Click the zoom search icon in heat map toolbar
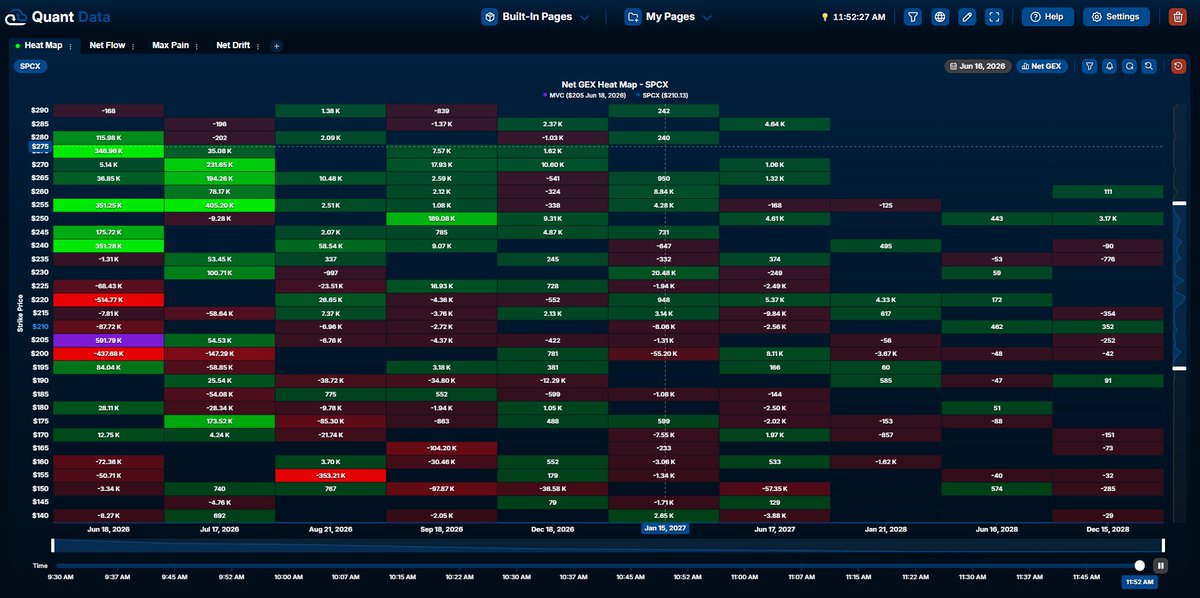1200x598 pixels. [x=1150, y=66]
